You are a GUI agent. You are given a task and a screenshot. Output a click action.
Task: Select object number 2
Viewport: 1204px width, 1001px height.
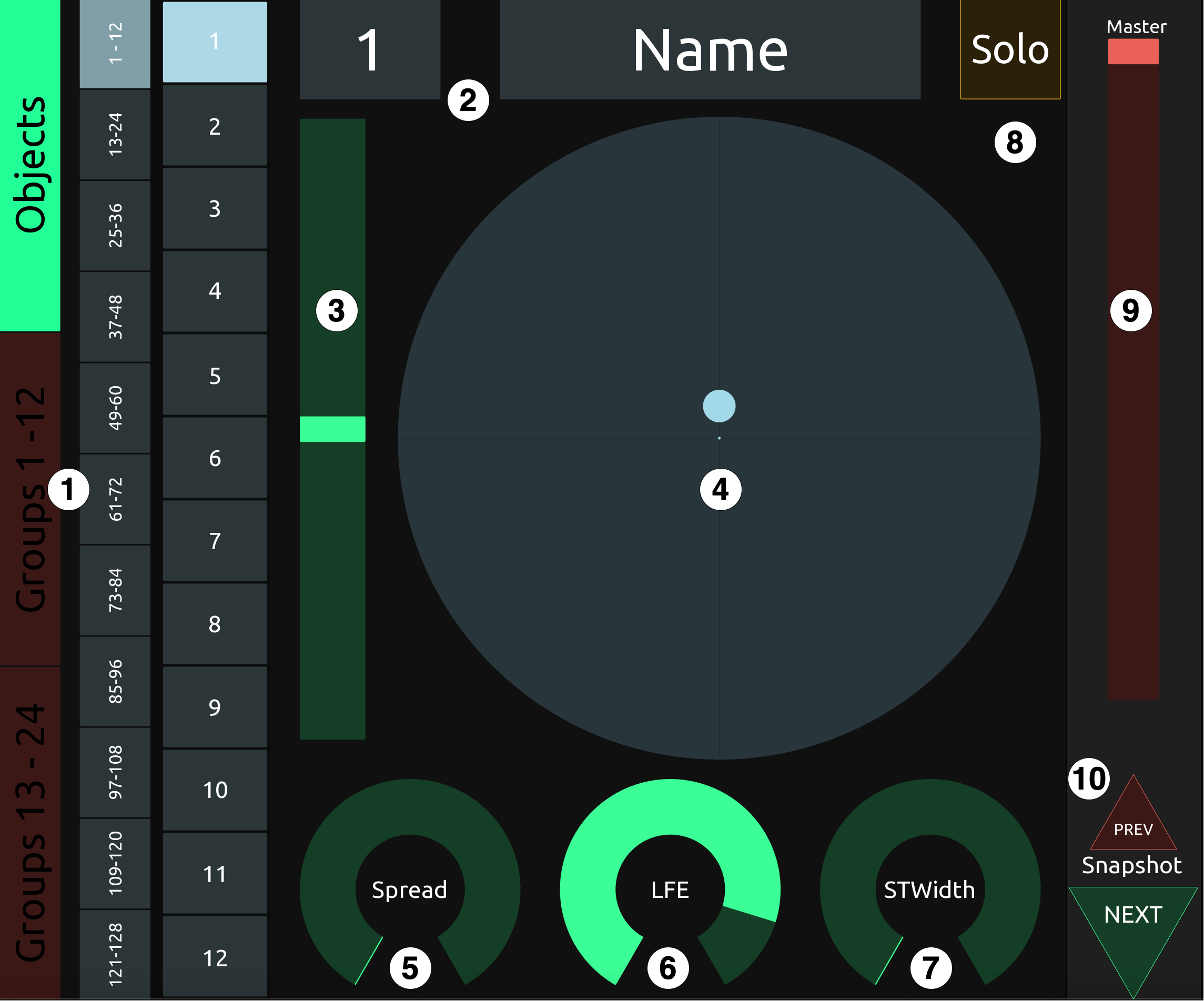(x=215, y=126)
